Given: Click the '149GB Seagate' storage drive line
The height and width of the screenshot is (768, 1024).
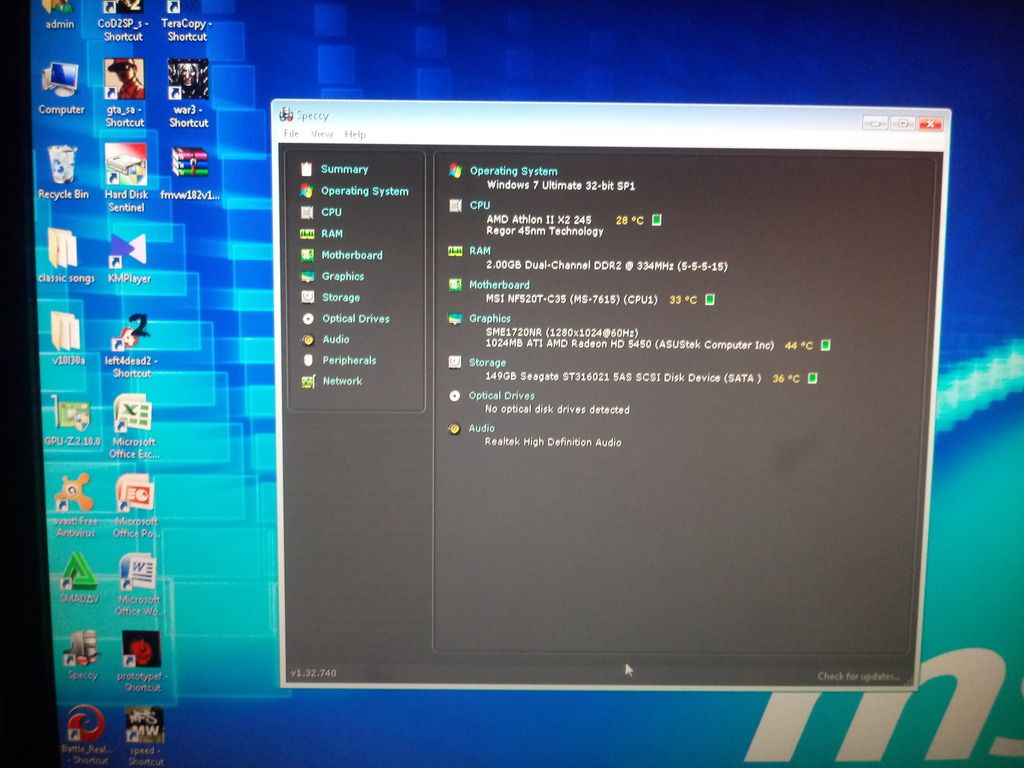Looking at the screenshot, I should coord(623,377).
